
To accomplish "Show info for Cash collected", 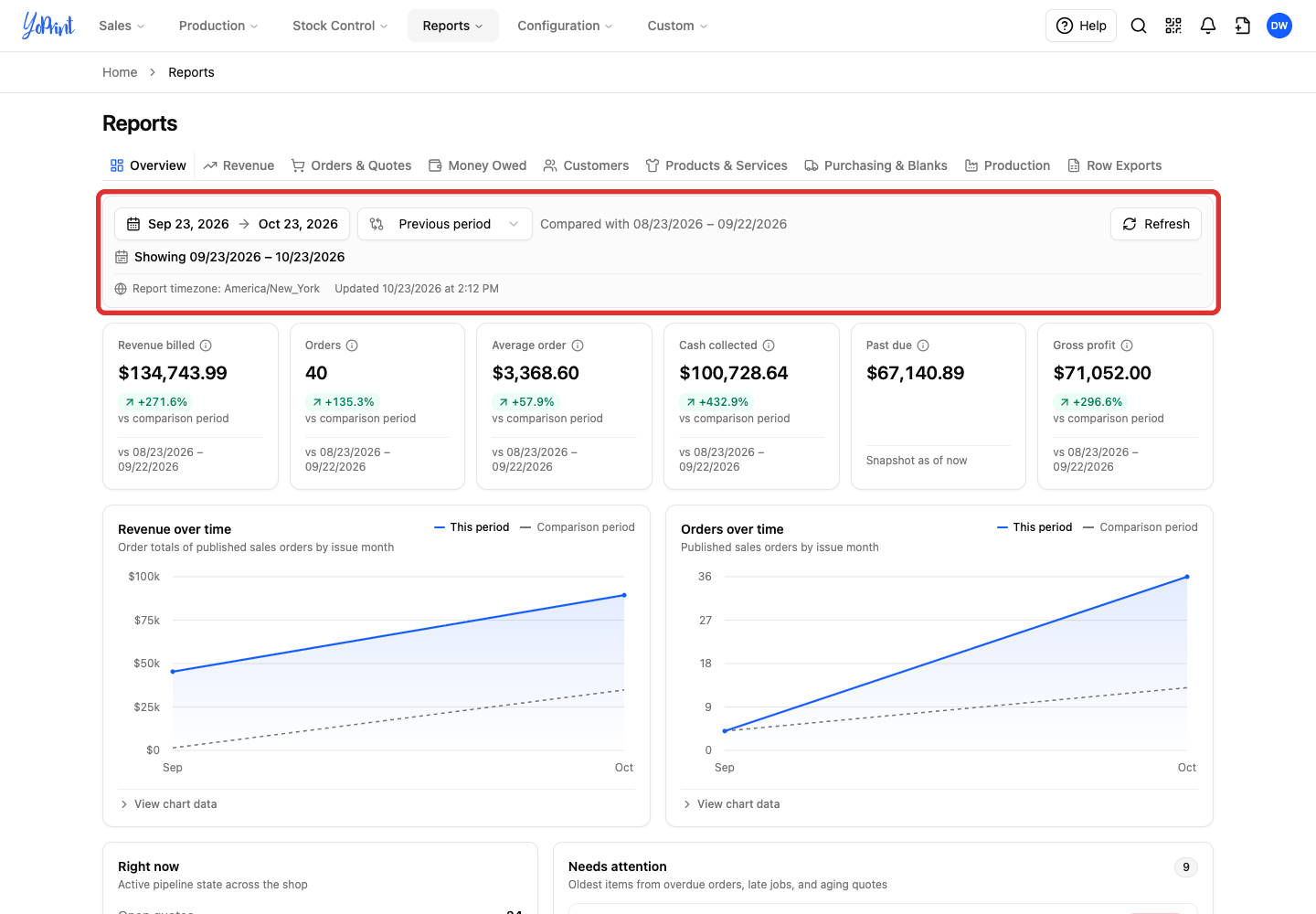I will (x=769, y=345).
